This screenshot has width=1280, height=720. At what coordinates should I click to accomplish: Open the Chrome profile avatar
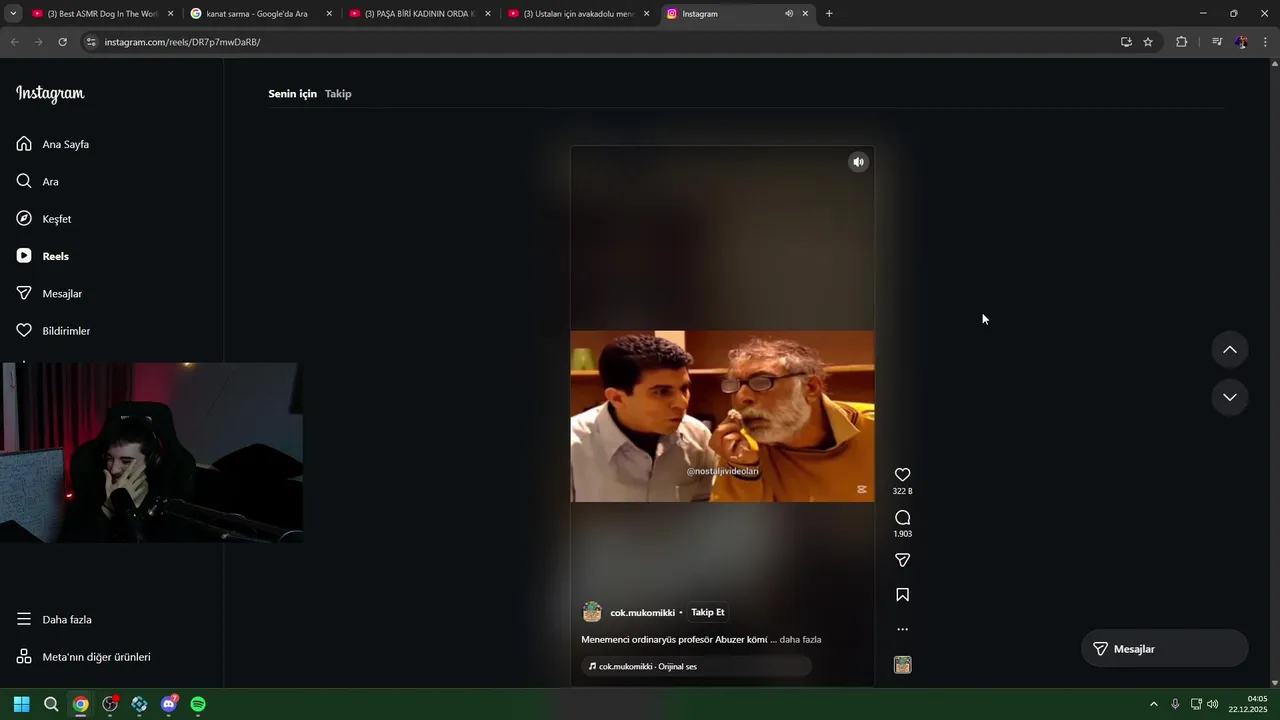click(x=1241, y=42)
